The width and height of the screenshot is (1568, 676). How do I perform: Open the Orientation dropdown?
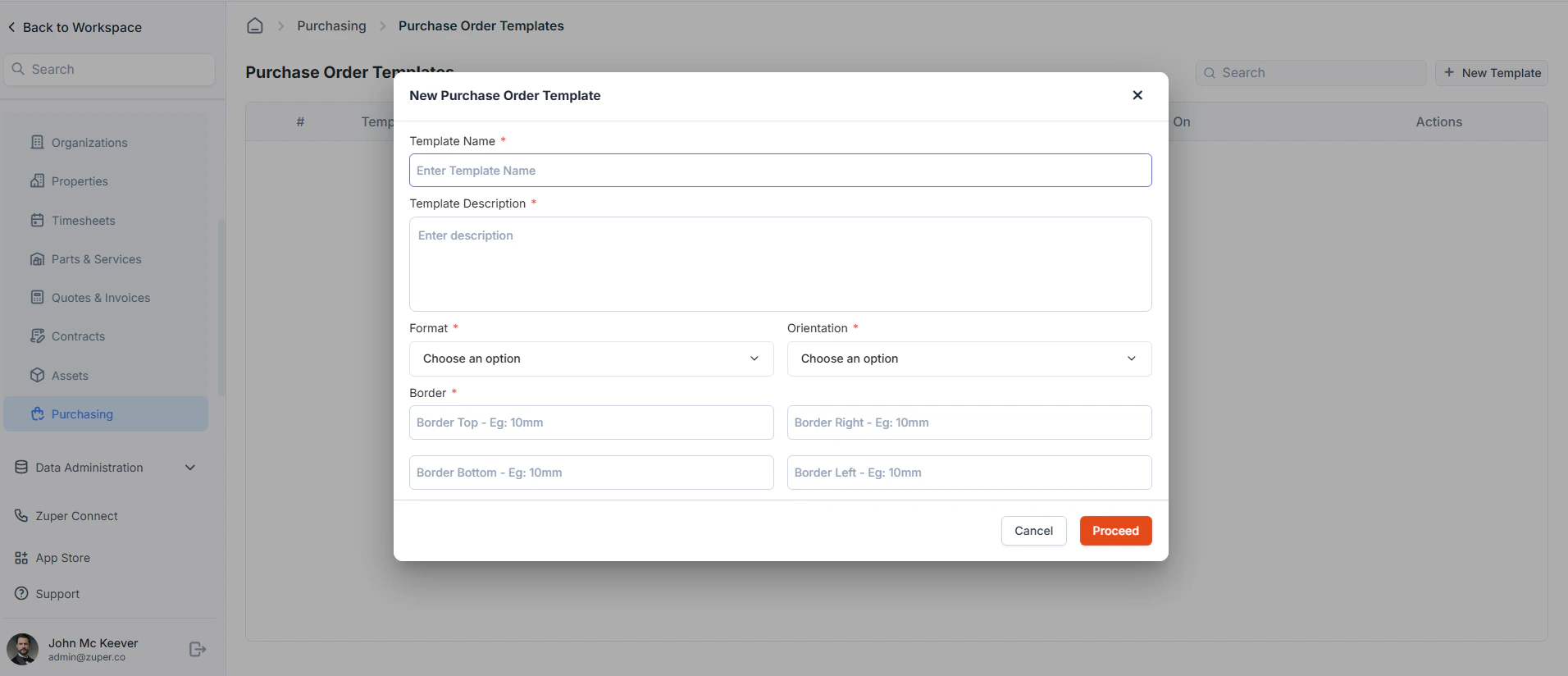click(969, 359)
